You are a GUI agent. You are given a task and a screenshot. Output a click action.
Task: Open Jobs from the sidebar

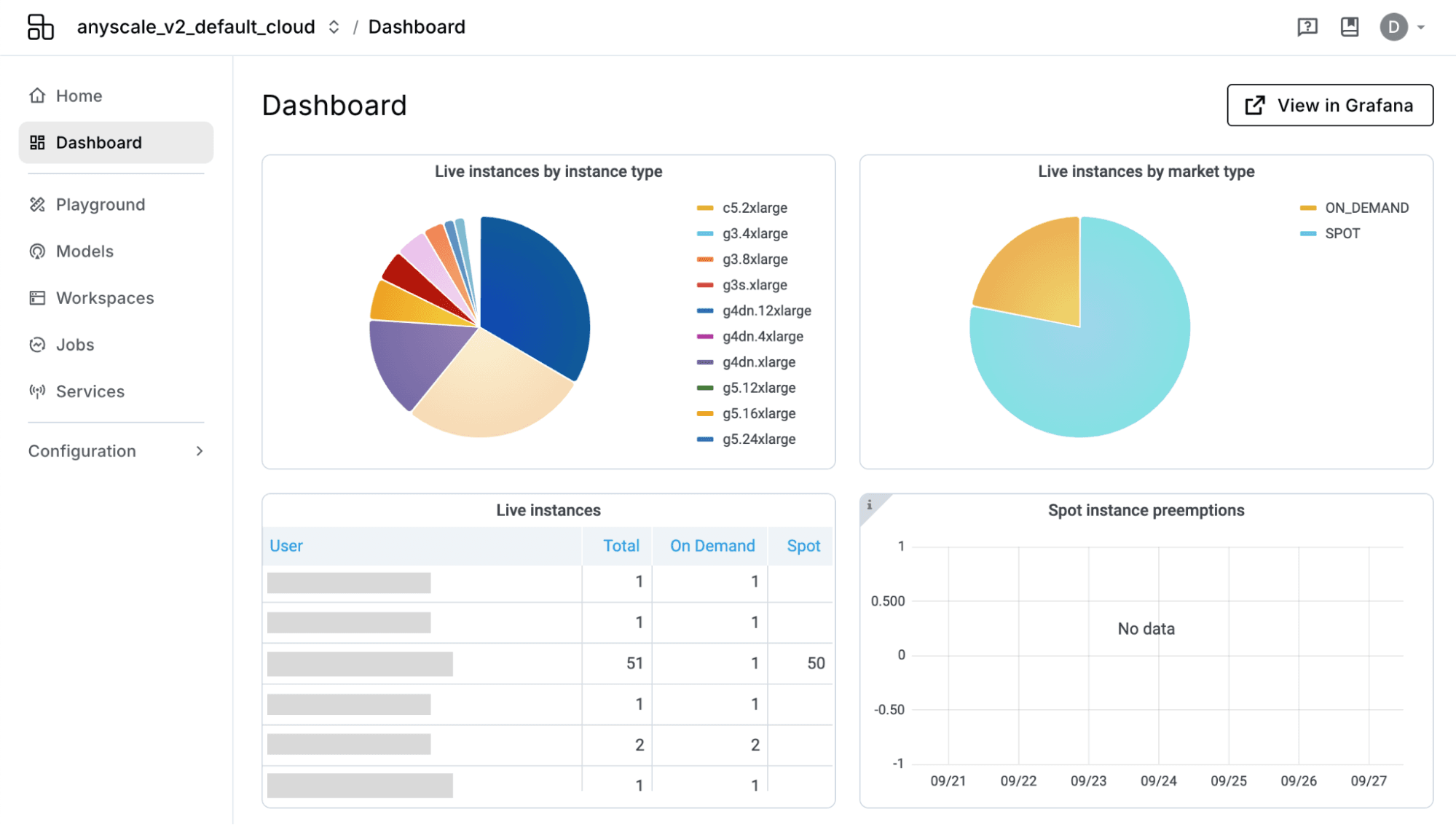116,344
